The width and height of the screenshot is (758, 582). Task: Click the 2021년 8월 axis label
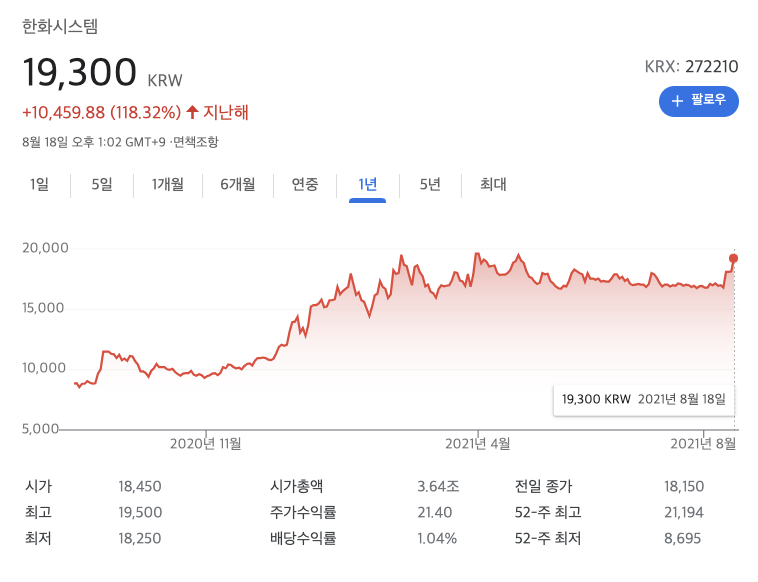point(703,444)
